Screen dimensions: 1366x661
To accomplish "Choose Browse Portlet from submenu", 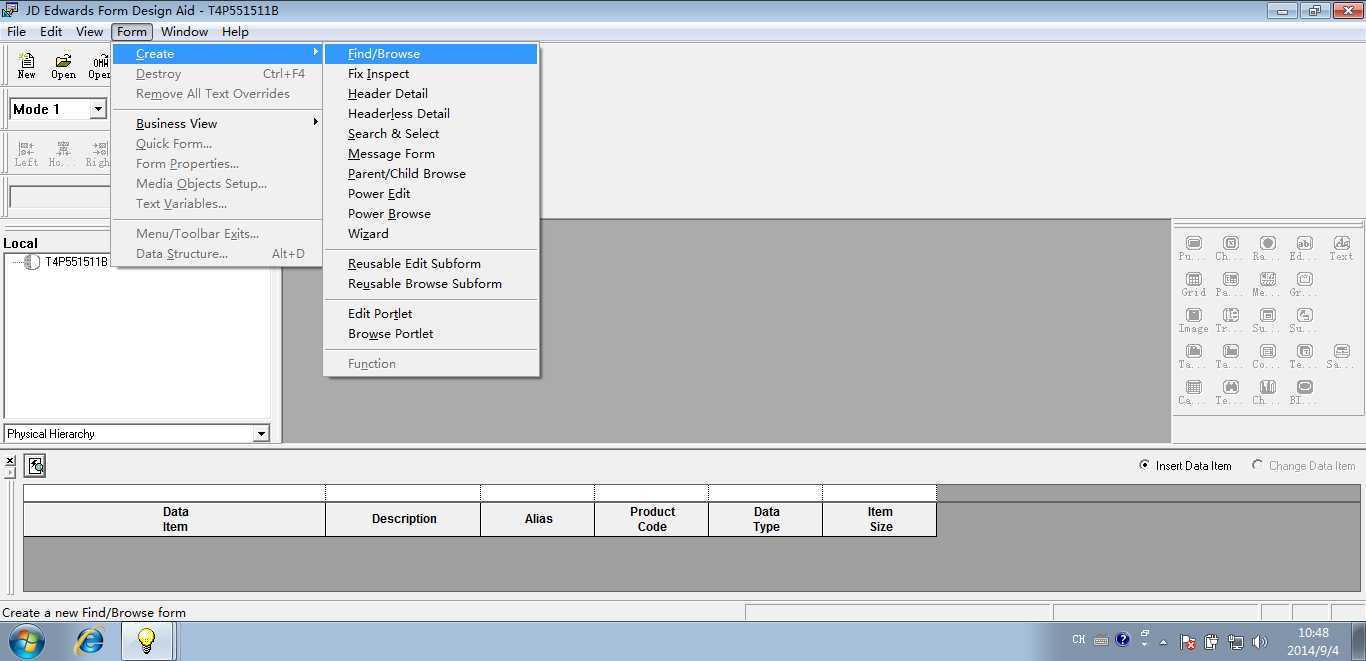I will click(431, 333).
